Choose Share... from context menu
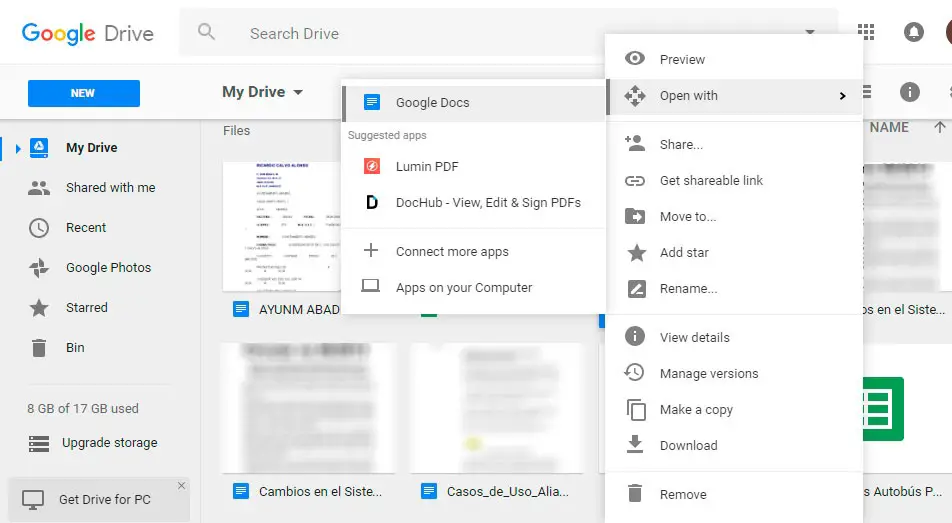Viewport: 952px width, 523px height. pos(733,145)
